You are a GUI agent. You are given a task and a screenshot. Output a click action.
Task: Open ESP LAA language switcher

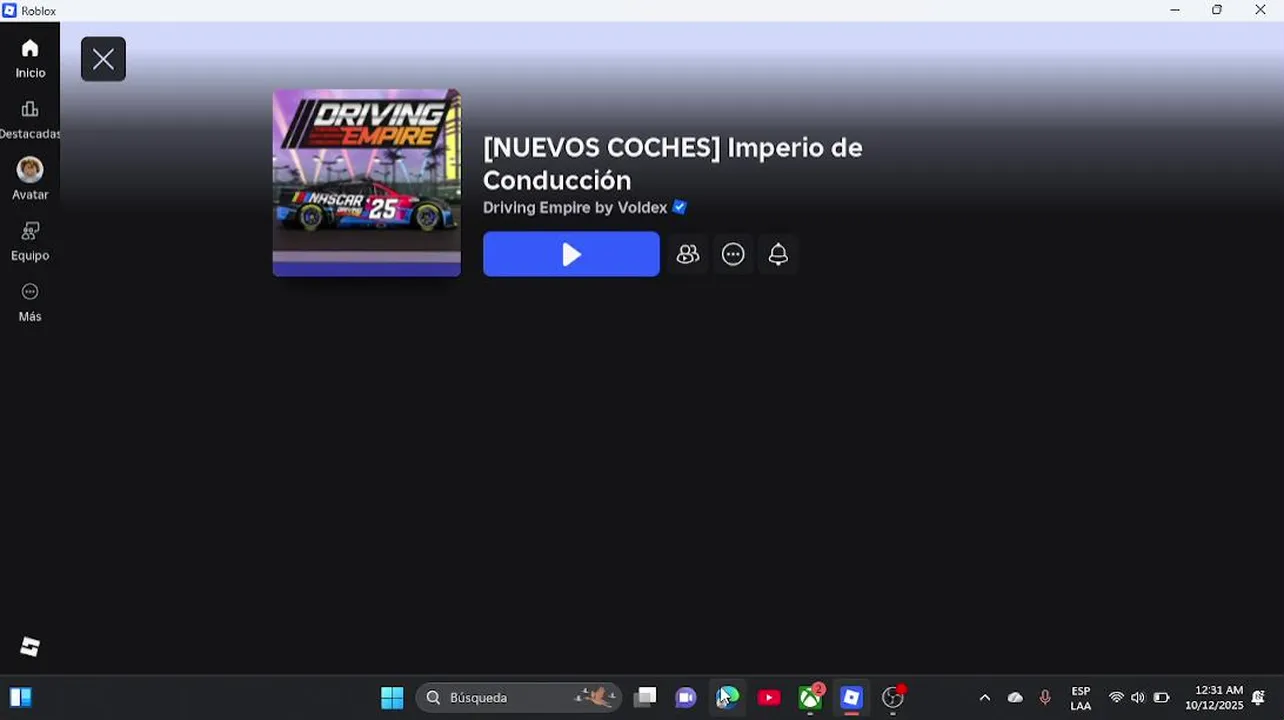1081,698
